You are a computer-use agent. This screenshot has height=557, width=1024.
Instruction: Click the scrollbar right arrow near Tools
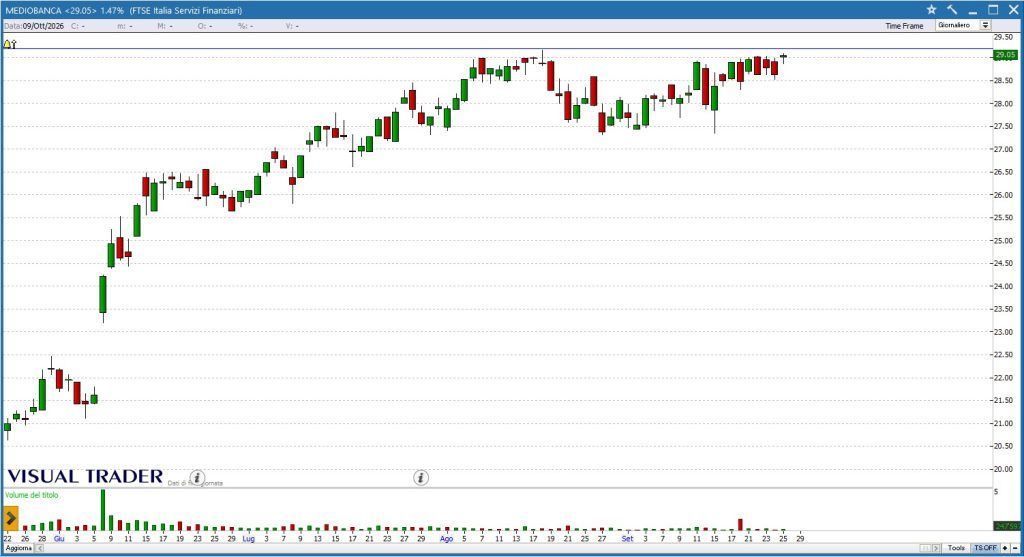pos(936,548)
